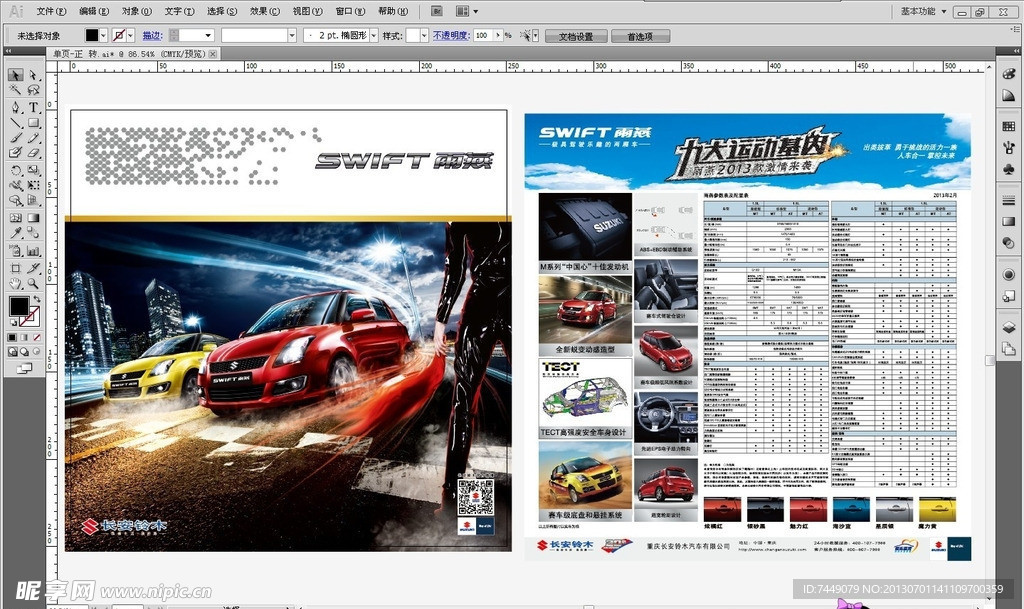The width and height of the screenshot is (1024, 609).
Task: Open the 文件(F) menu
Action: pyautogui.click(x=50, y=11)
